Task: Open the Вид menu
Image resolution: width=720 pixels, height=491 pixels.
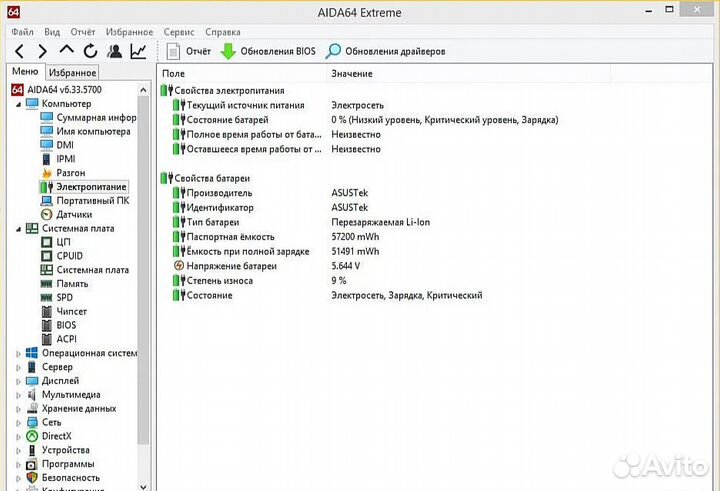Action: [52, 32]
